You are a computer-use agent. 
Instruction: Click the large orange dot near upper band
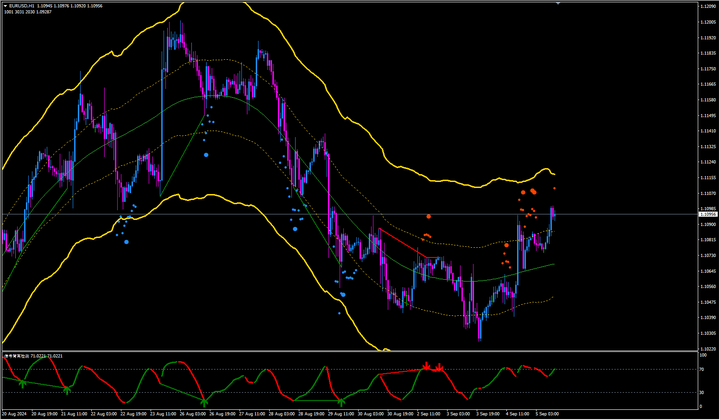(x=533, y=190)
